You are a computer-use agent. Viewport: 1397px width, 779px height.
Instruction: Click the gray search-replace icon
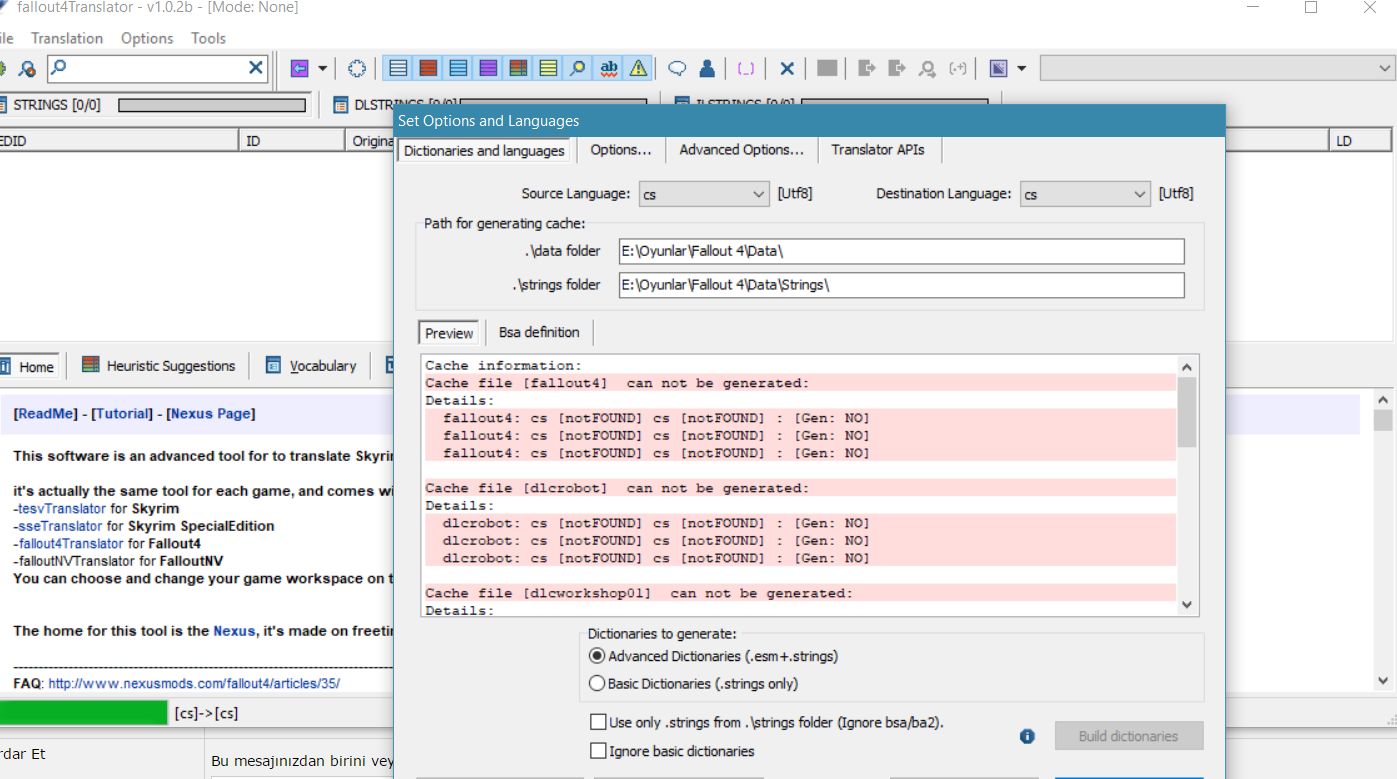tap(927, 68)
